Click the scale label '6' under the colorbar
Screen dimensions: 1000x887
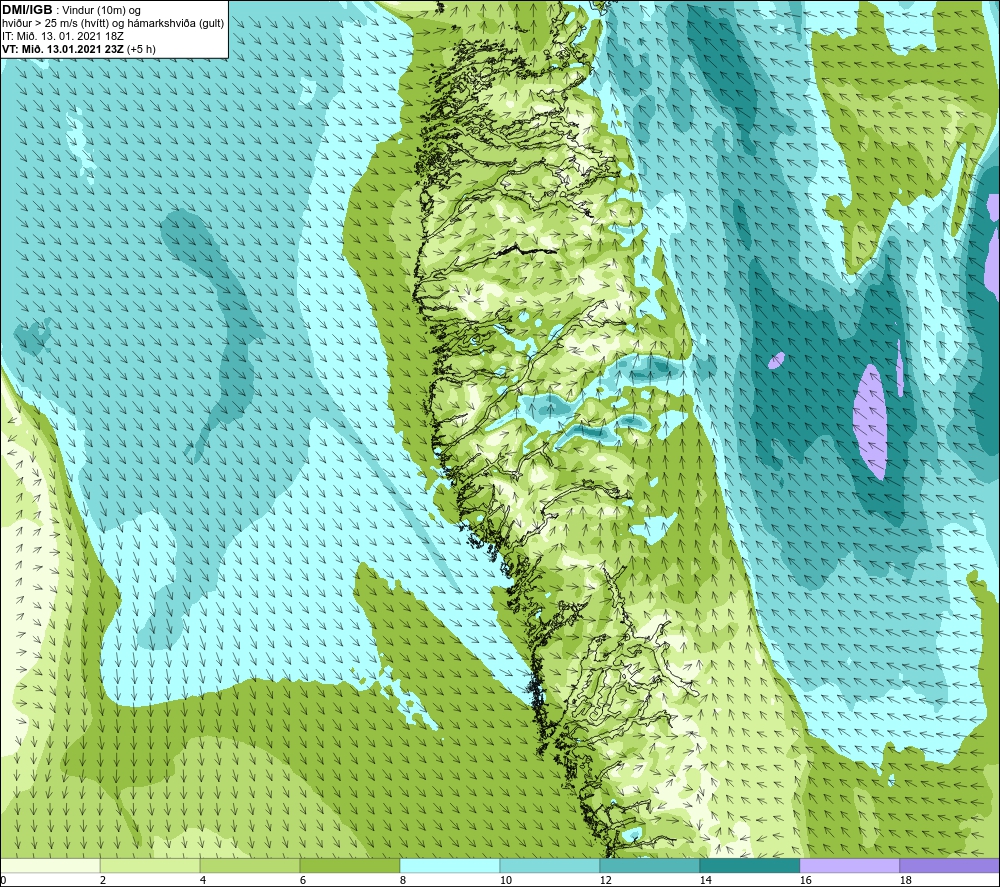[x=303, y=880]
